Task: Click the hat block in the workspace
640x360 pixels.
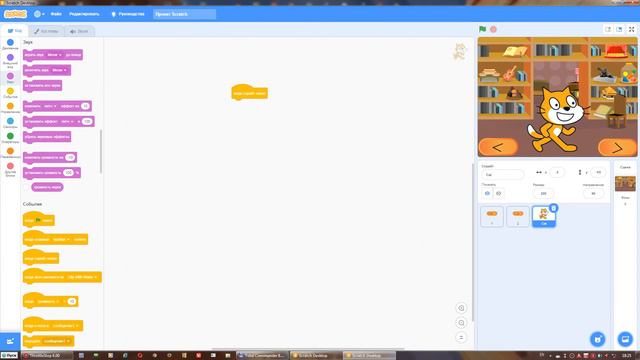Action: 249,92
